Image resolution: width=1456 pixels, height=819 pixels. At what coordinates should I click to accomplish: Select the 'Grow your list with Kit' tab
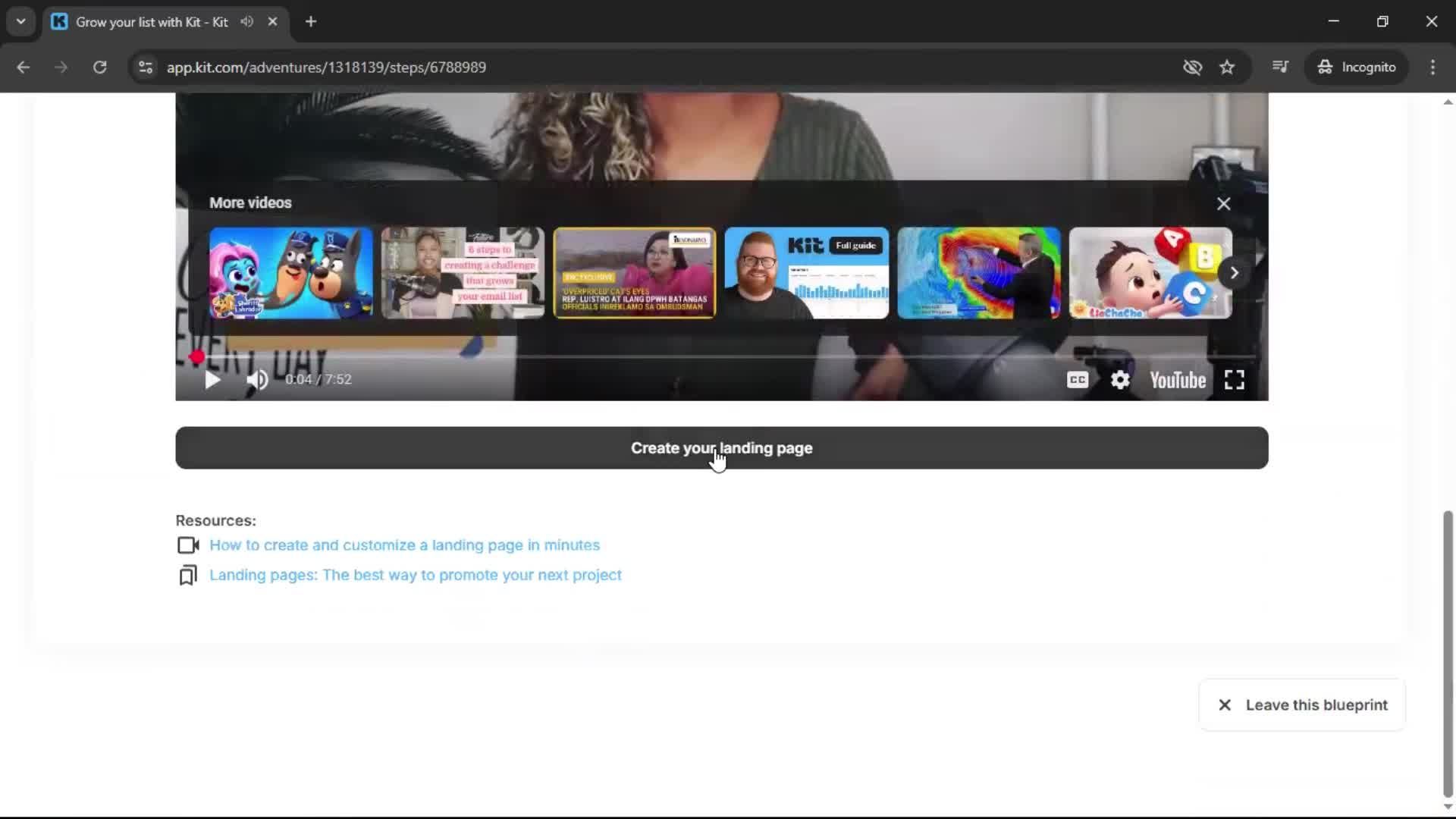[152, 21]
